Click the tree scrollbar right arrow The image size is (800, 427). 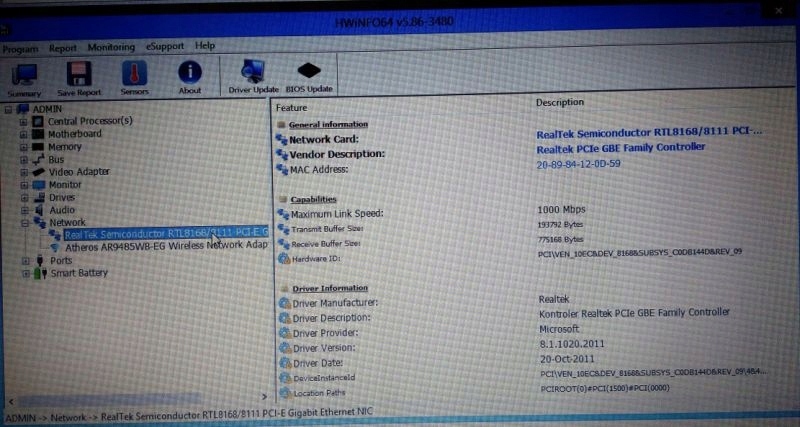coord(264,396)
